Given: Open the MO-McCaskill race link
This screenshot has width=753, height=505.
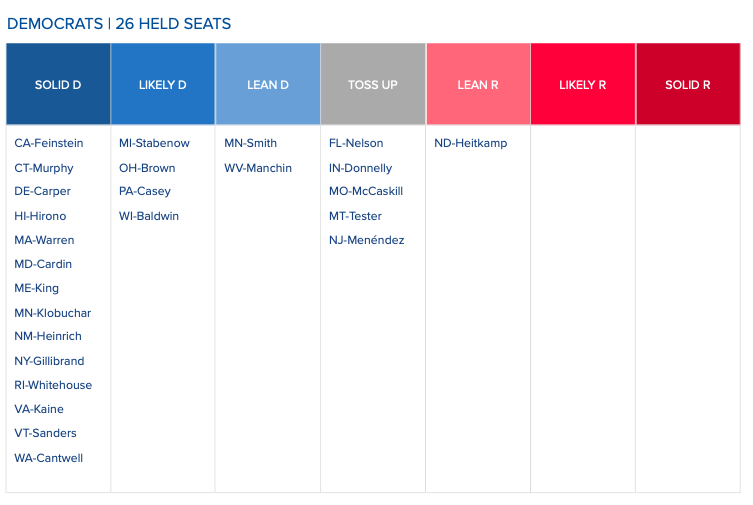Looking at the screenshot, I should click(366, 191).
